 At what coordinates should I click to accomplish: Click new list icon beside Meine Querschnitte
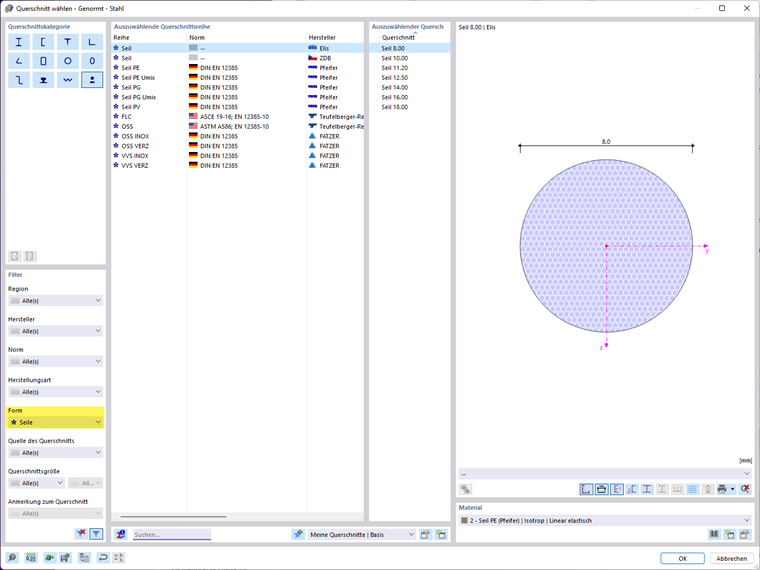click(x=441, y=534)
